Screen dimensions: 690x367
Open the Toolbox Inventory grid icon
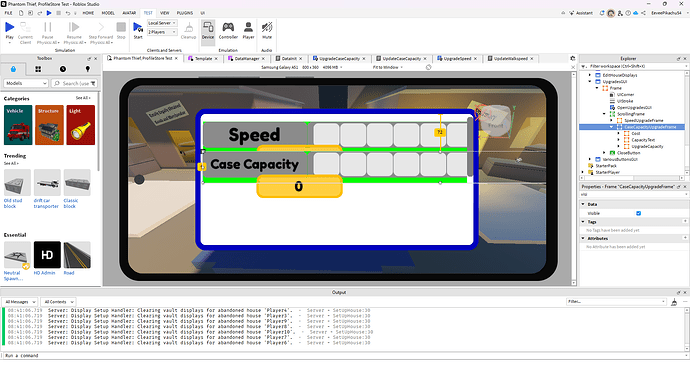tap(38, 69)
